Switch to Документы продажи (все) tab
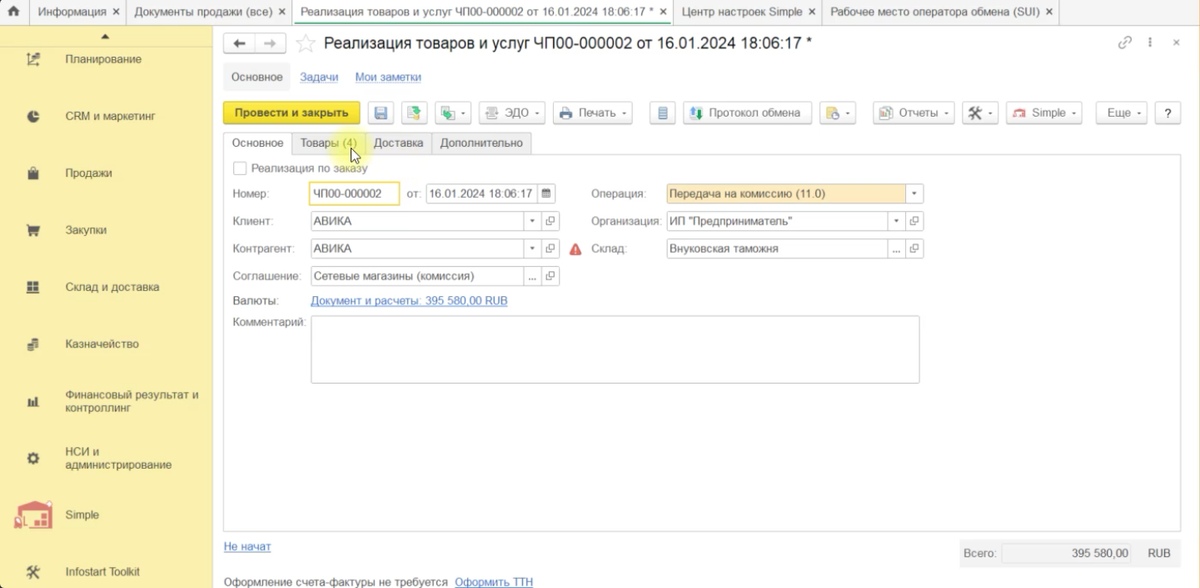The image size is (1200, 588). click(208, 12)
